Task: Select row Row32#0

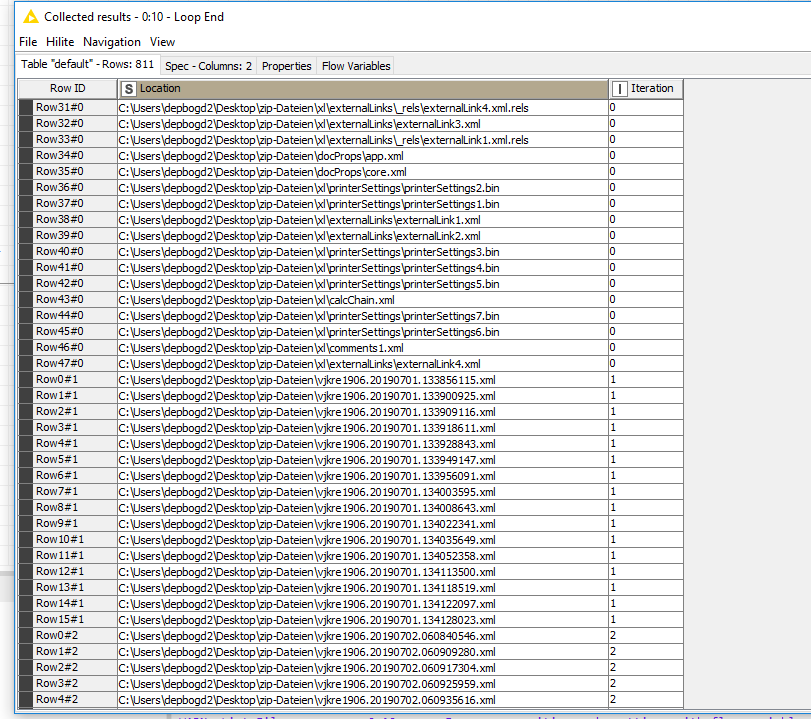Action: (68, 124)
